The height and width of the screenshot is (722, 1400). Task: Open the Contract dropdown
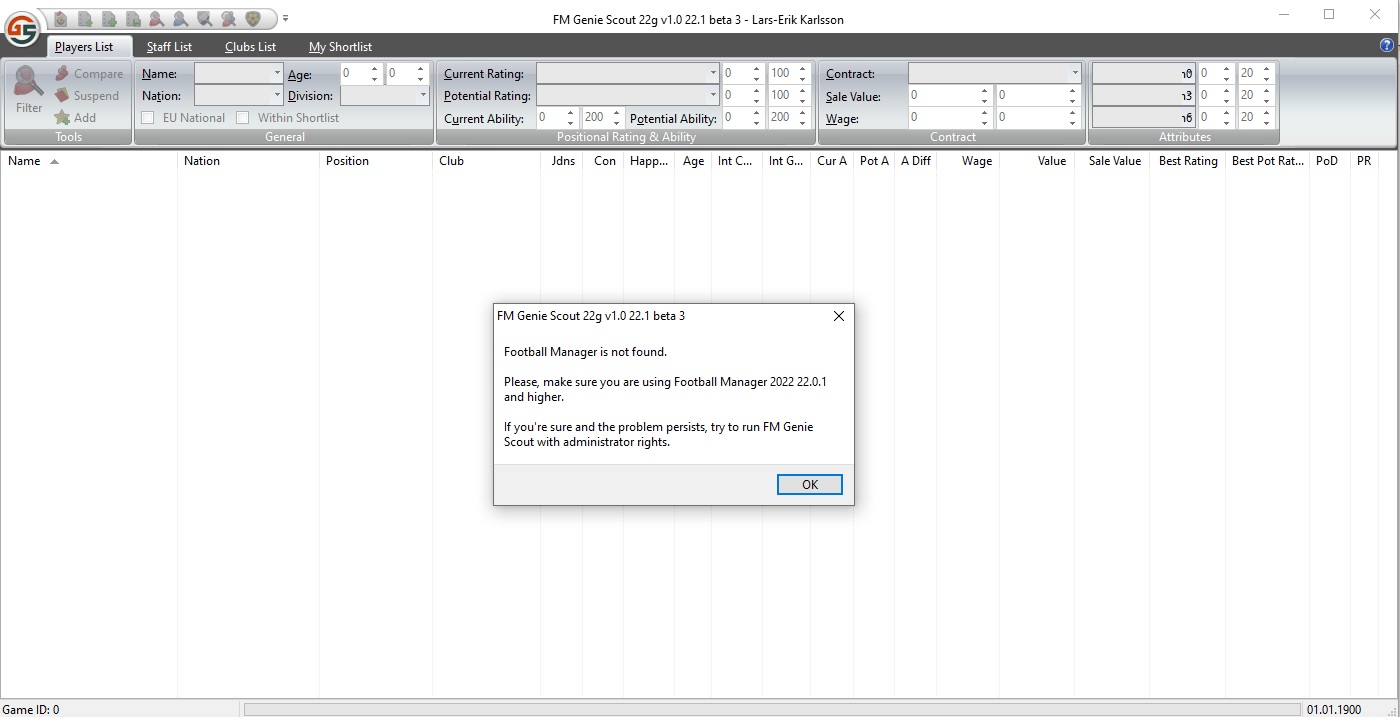(1075, 74)
